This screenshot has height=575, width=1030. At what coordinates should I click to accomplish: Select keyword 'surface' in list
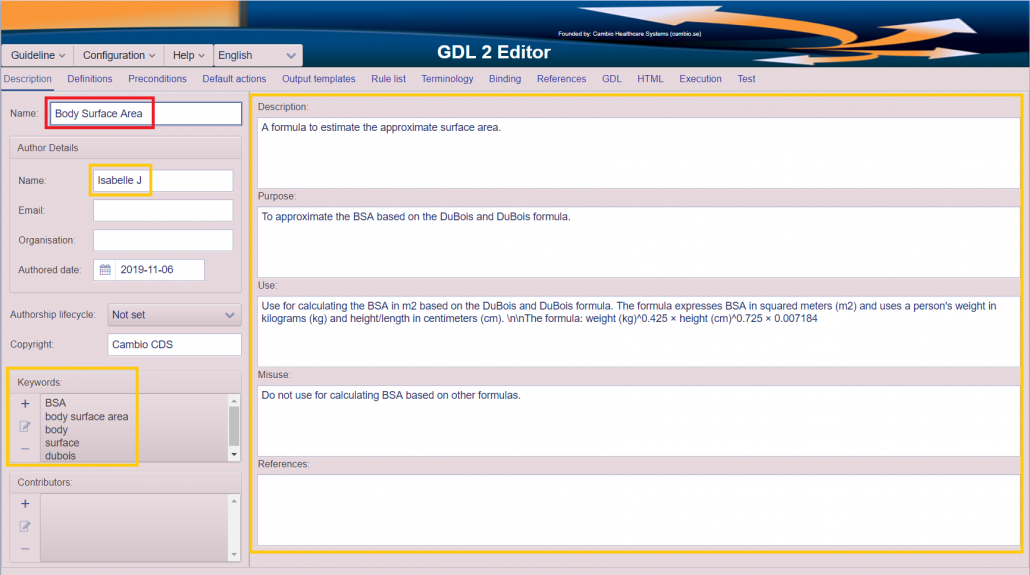point(62,443)
